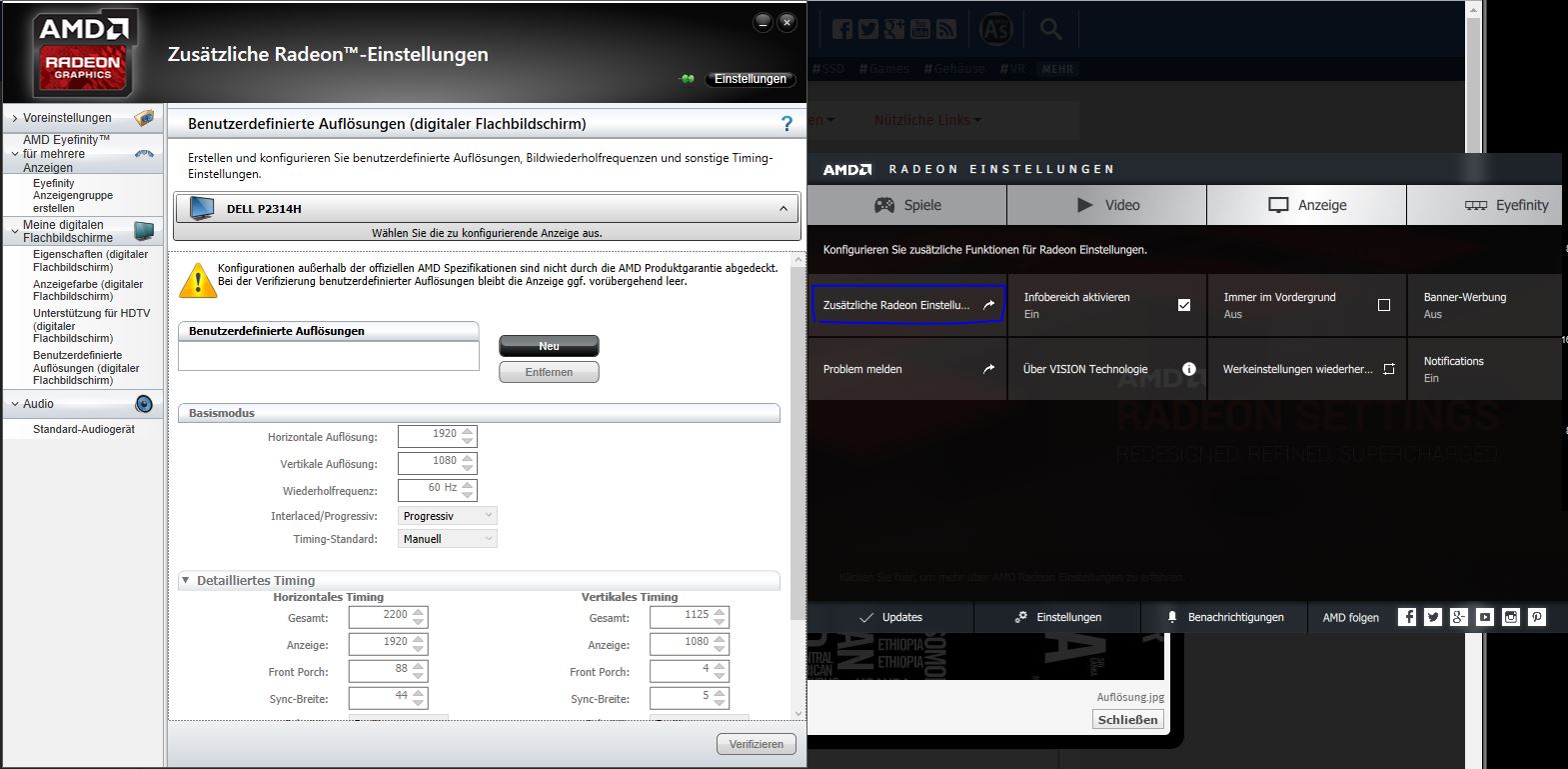The image size is (1568, 769).
Task: Collapse the Detailliertes Timing section
Action: (x=185, y=580)
